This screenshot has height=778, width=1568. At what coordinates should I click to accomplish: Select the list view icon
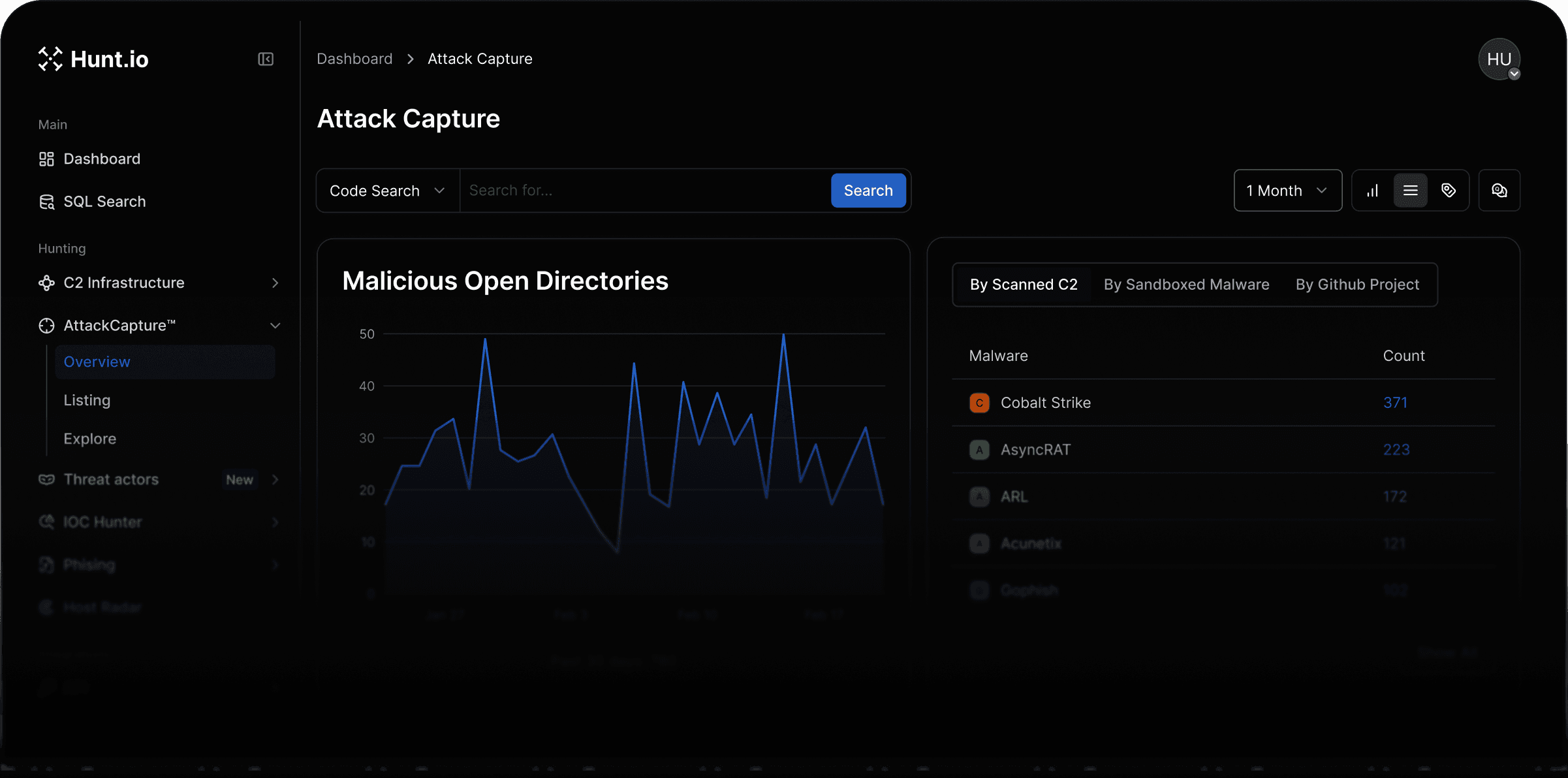[x=1410, y=191]
